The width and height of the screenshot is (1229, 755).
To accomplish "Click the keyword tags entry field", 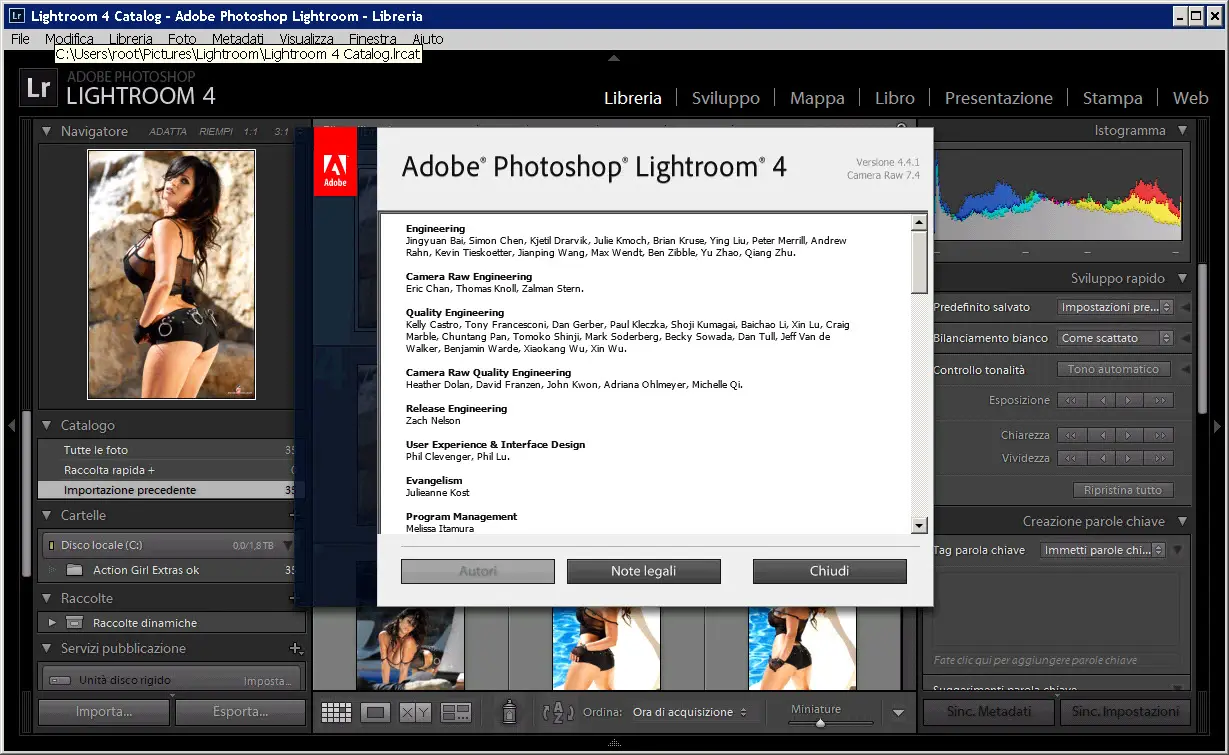I will [1056, 609].
